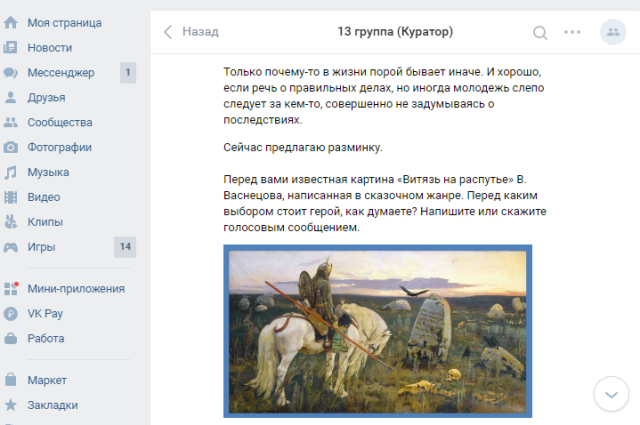This screenshot has height=425, width=640.
Task: Open Видео section
Action: [44, 197]
